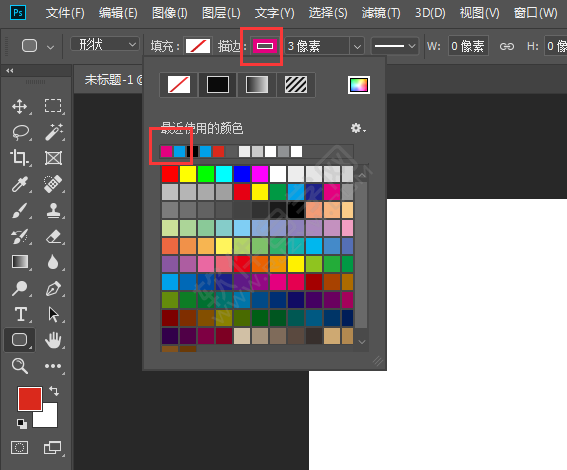The width and height of the screenshot is (567, 470).
Task: Expand the stroke width 3 像素 dropdown
Action: click(x=357, y=46)
